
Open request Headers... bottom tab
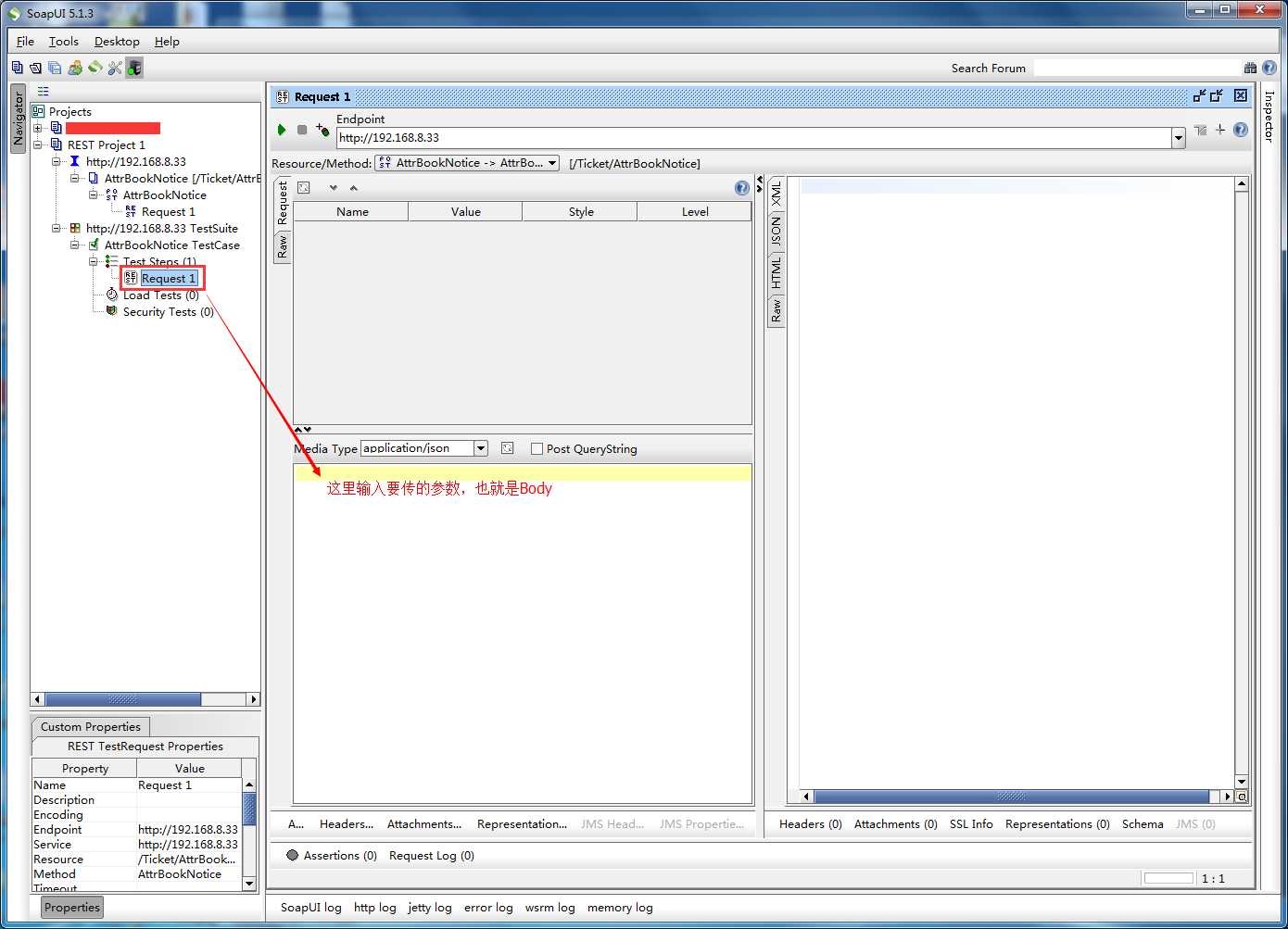(x=347, y=823)
